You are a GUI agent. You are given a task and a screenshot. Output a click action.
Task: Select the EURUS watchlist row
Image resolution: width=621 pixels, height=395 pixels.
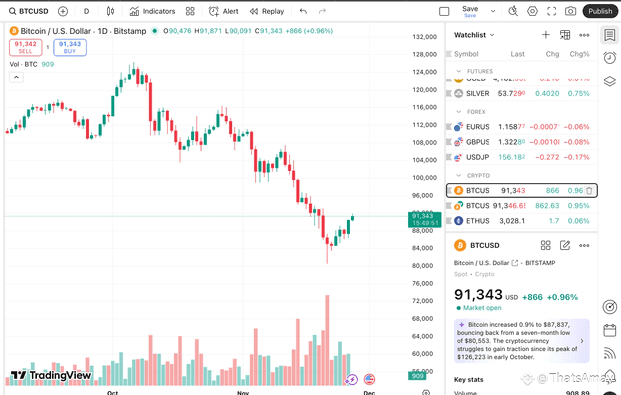coord(522,127)
